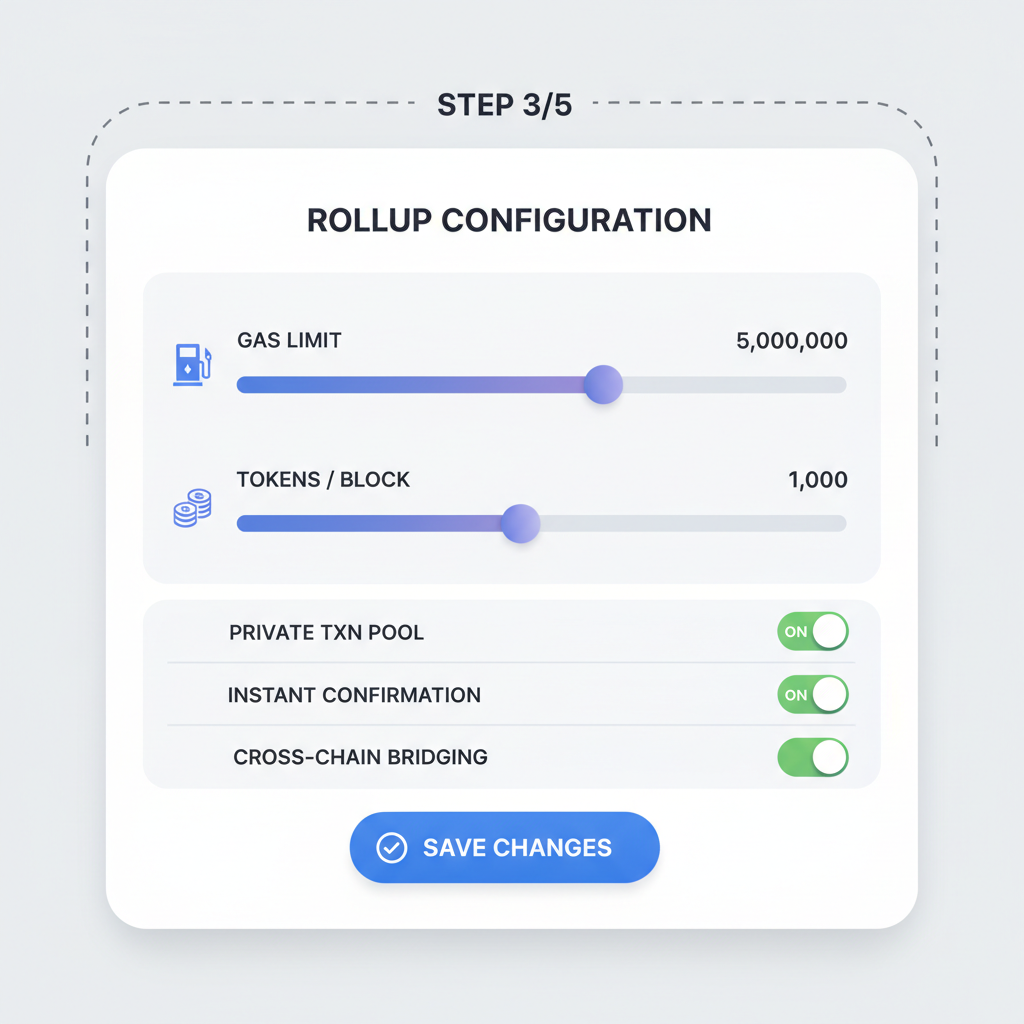Screen dimensions: 1024x1024
Task: Disable Instant Confirmation
Action: click(812, 694)
